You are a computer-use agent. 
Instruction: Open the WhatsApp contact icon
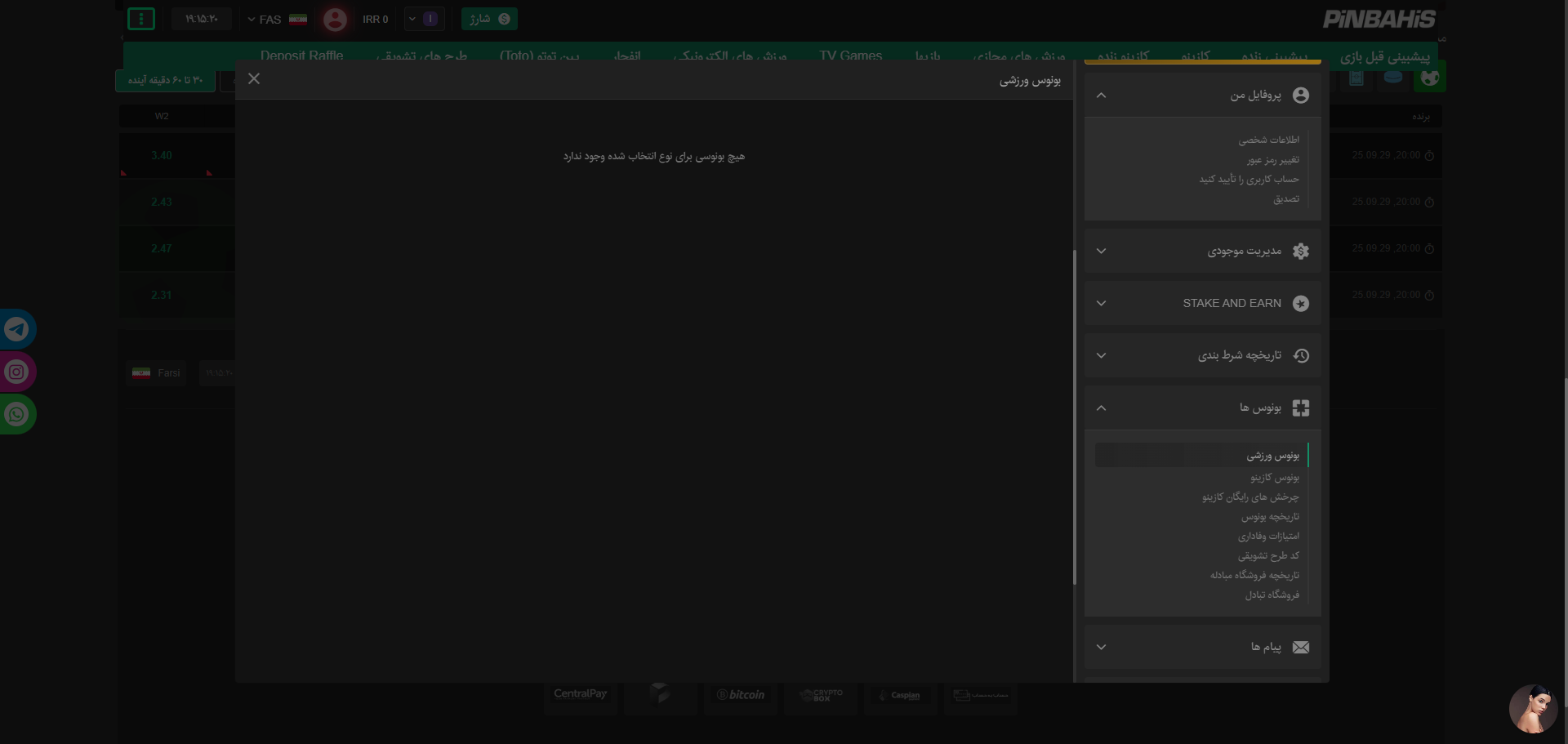click(x=16, y=415)
